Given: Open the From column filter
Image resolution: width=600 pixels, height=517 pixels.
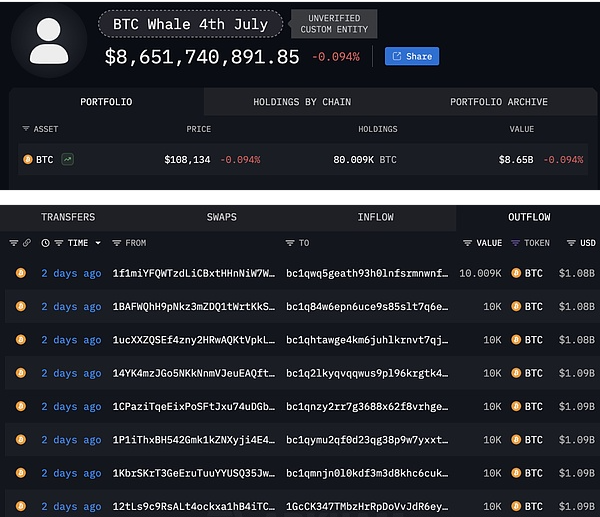Looking at the screenshot, I should [x=116, y=243].
